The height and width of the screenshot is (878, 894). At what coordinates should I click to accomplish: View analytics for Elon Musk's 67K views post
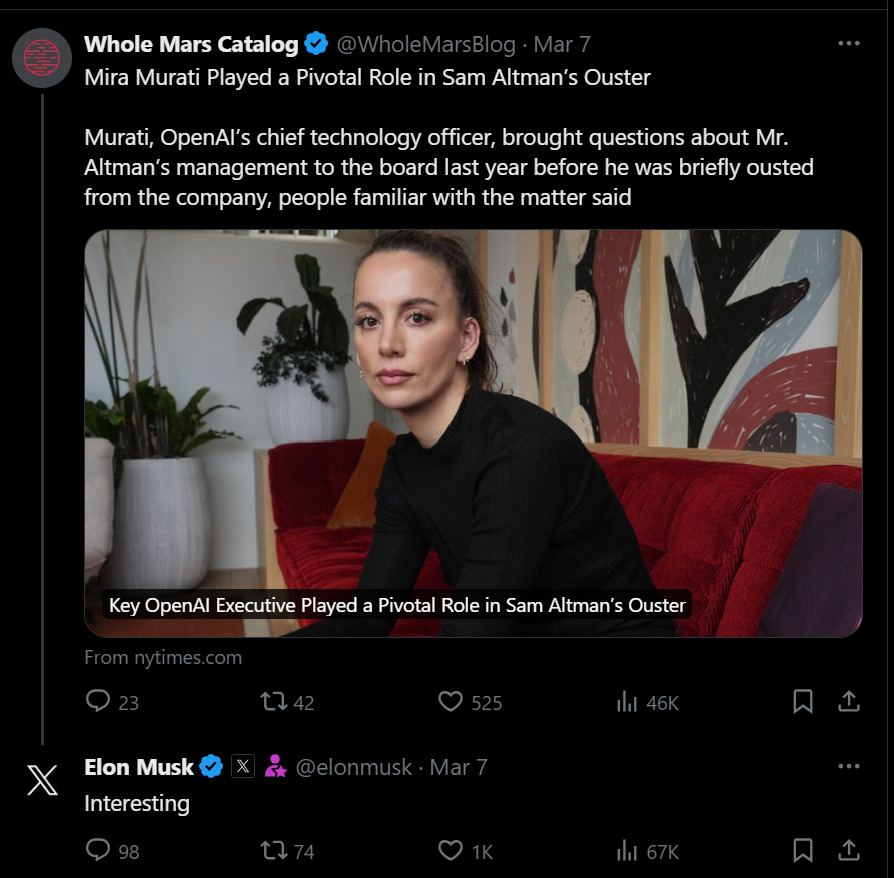click(628, 850)
